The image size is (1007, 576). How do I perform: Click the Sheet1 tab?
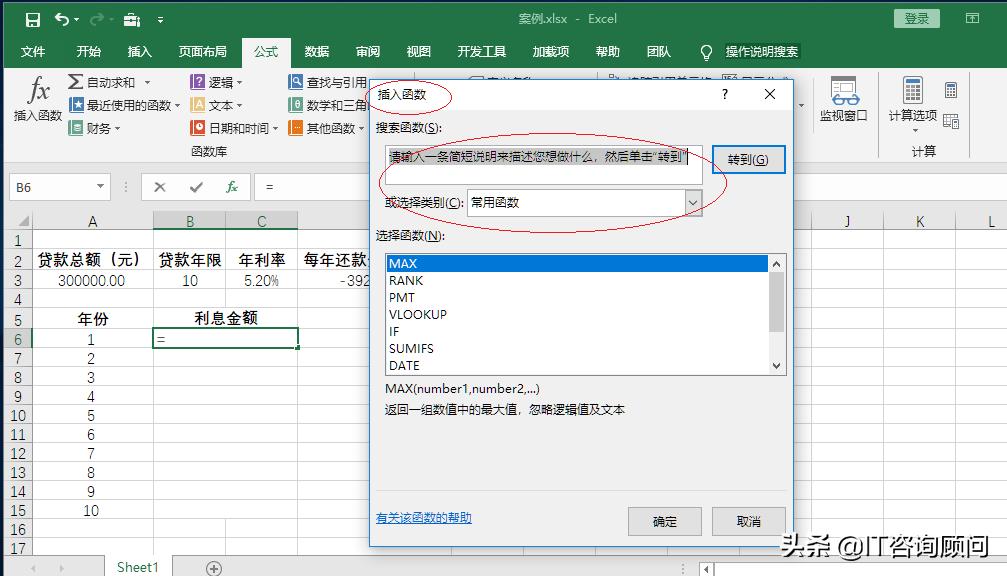click(x=137, y=566)
